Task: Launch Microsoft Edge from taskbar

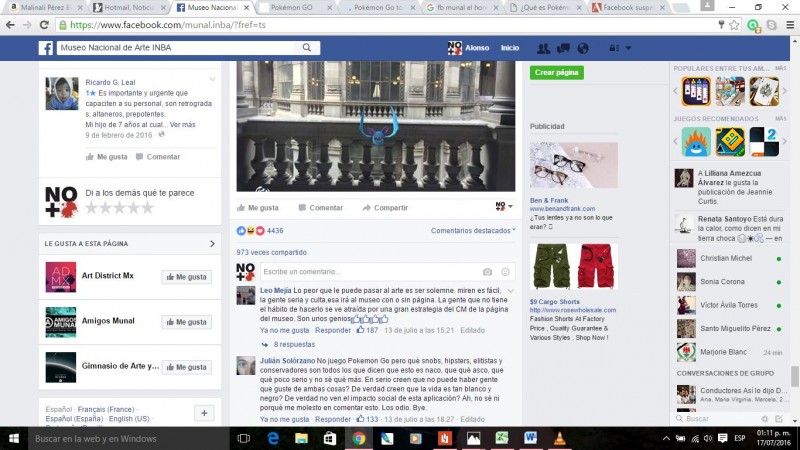Action: coord(273,438)
